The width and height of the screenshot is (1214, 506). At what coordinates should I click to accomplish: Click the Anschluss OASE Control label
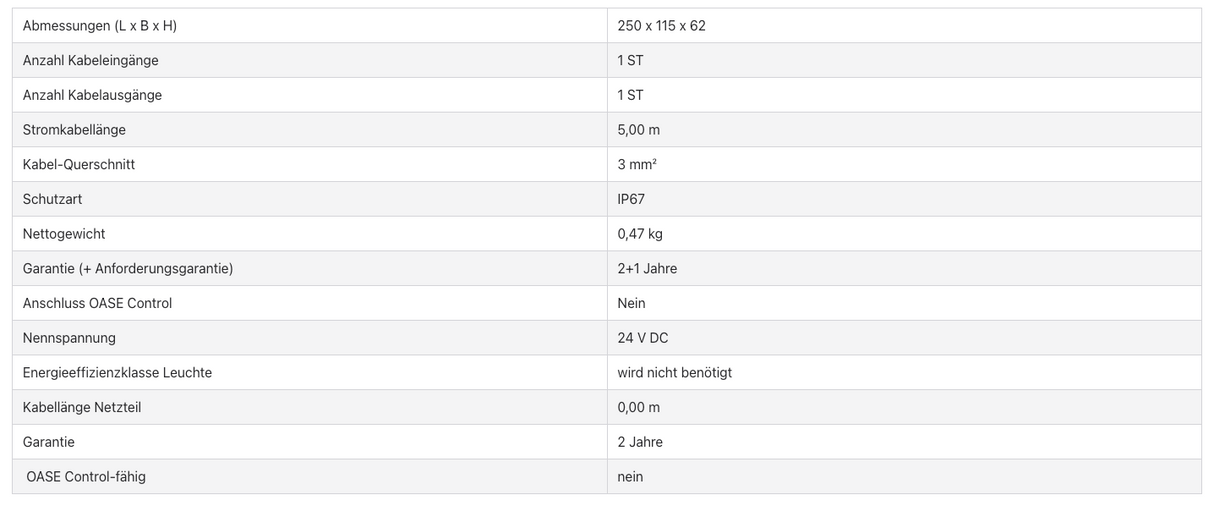(97, 303)
